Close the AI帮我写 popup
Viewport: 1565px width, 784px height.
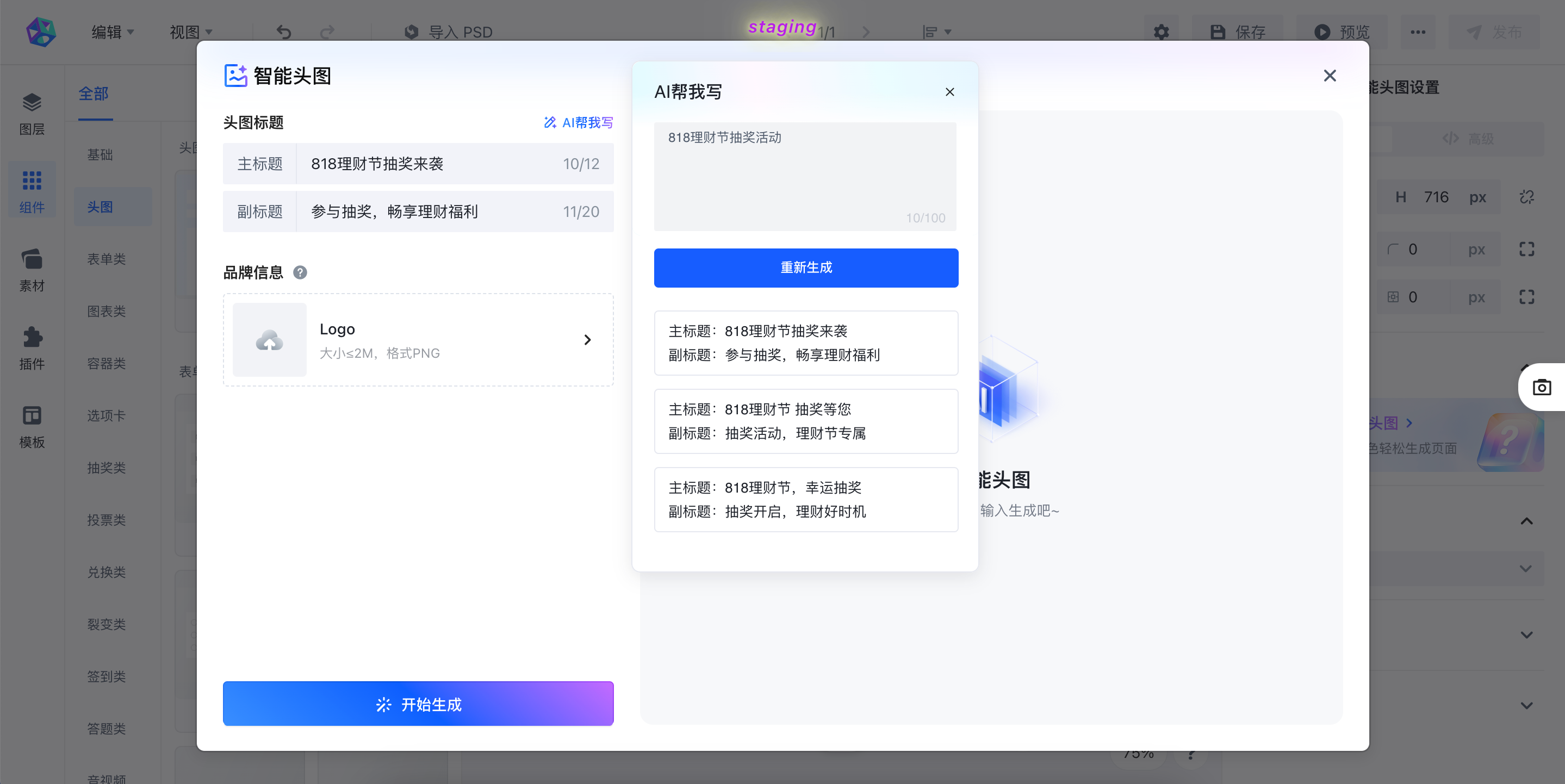pyautogui.click(x=949, y=92)
